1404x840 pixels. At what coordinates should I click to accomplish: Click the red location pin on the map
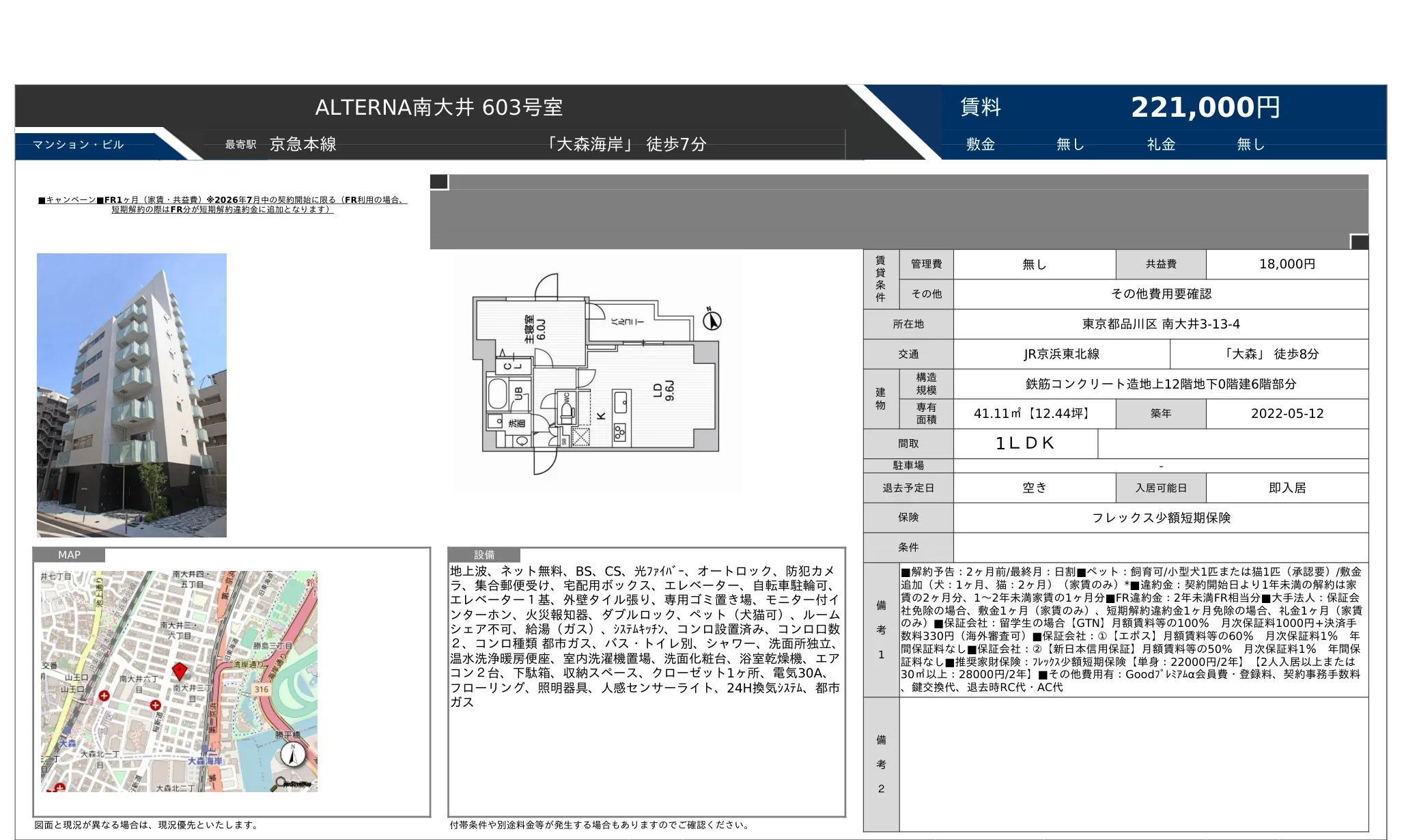click(180, 671)
